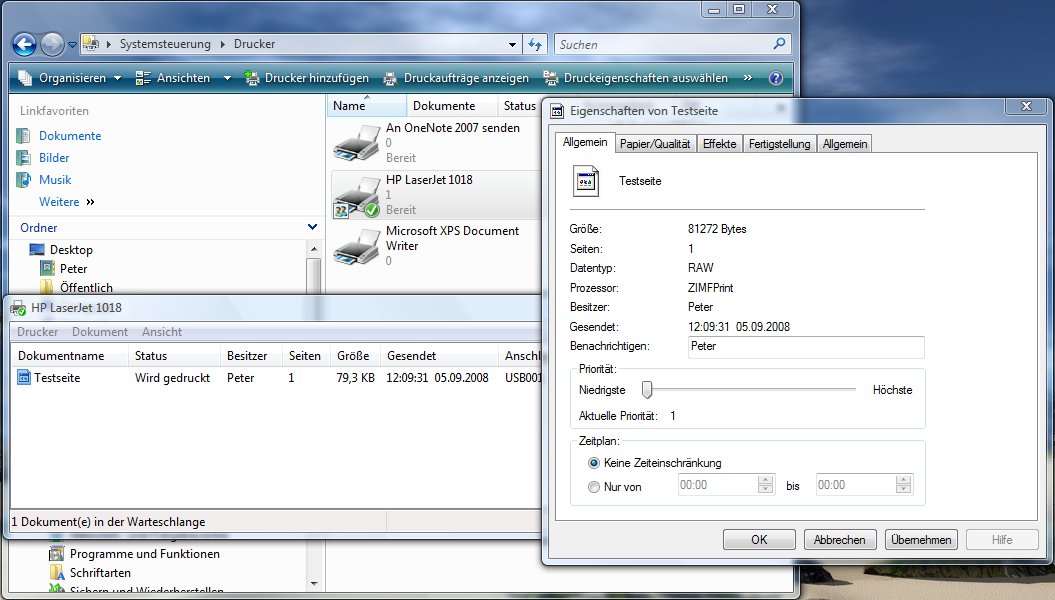Click the search magnifier icon

pyautogui.click(x=779, y=44)
